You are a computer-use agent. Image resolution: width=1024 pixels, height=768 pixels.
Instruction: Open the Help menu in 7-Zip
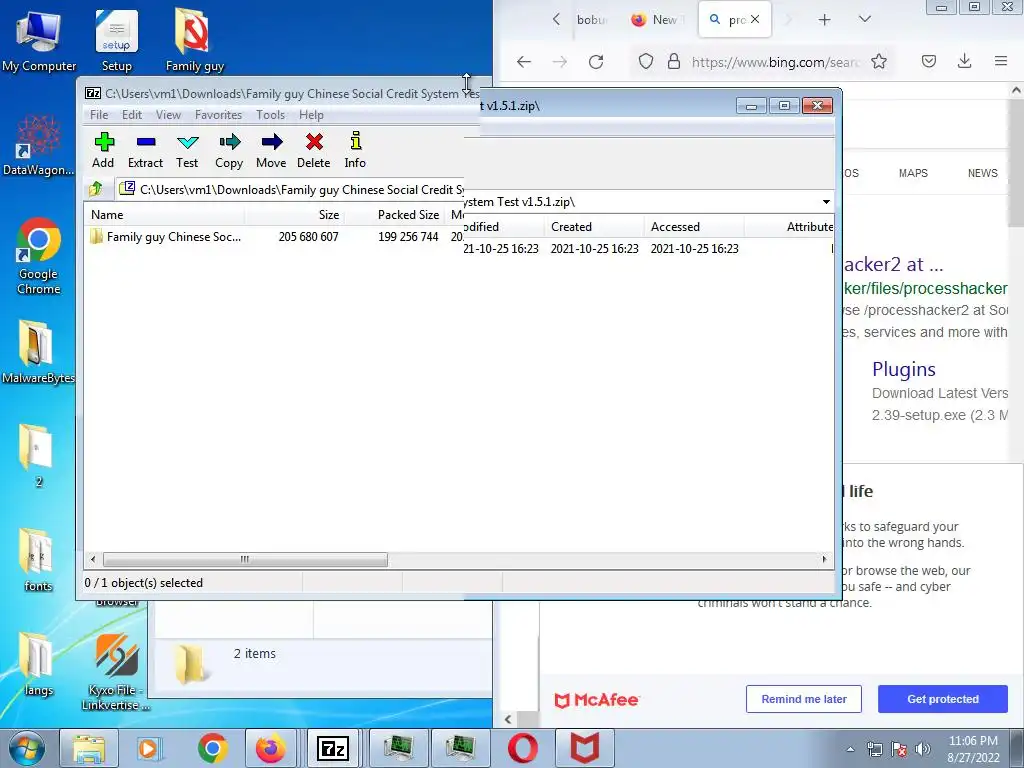pyautogui.click(x=312, y=115)
